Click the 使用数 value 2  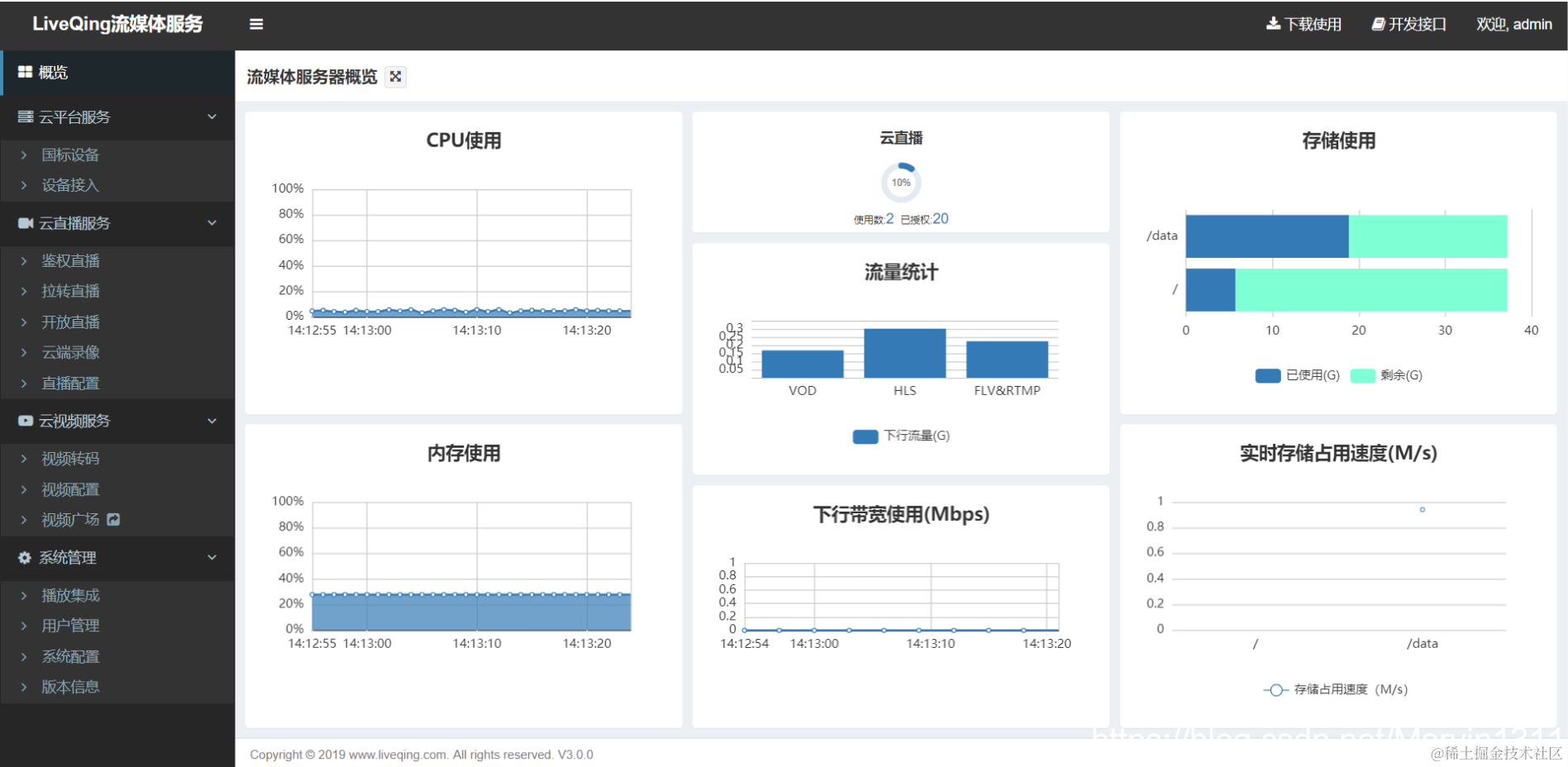point(890,219)
